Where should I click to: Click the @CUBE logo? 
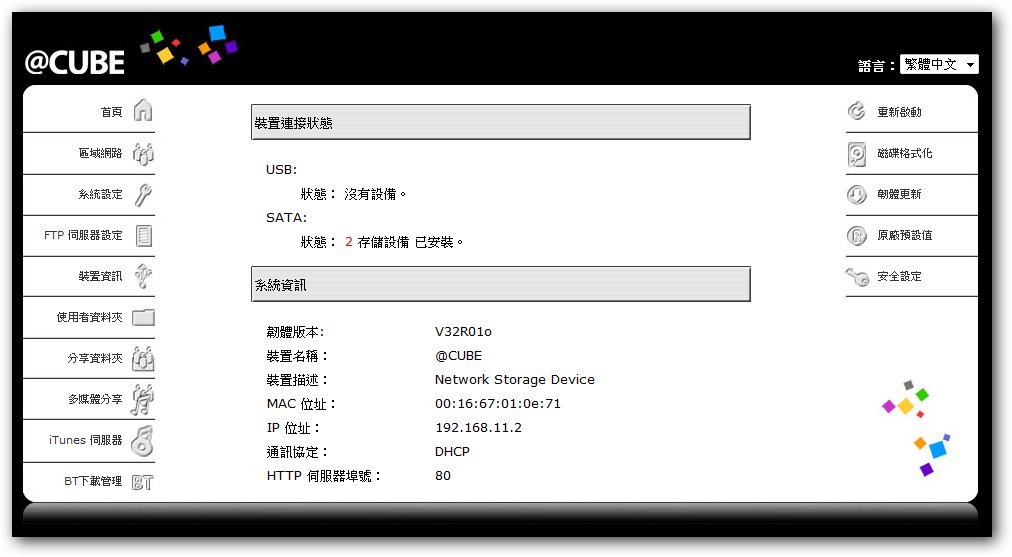click(x=75, y=63)
